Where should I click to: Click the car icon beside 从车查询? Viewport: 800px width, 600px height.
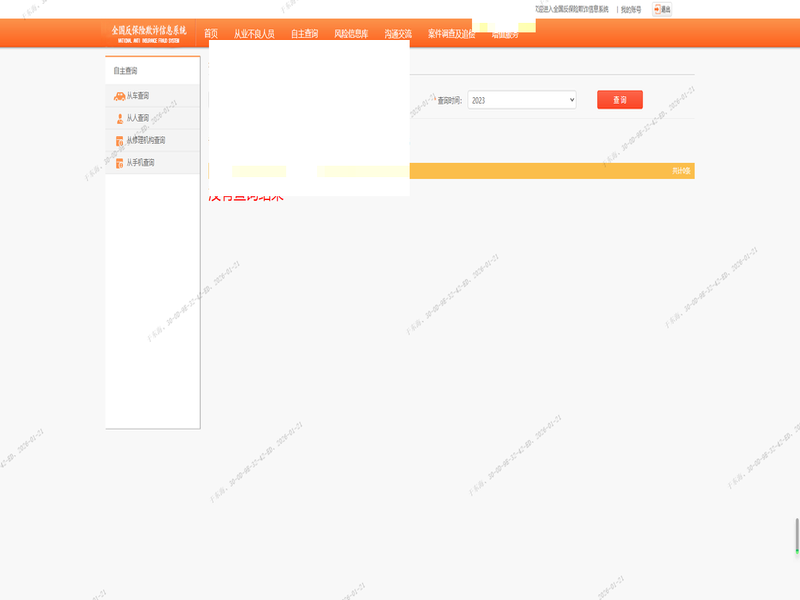[119, 96]
